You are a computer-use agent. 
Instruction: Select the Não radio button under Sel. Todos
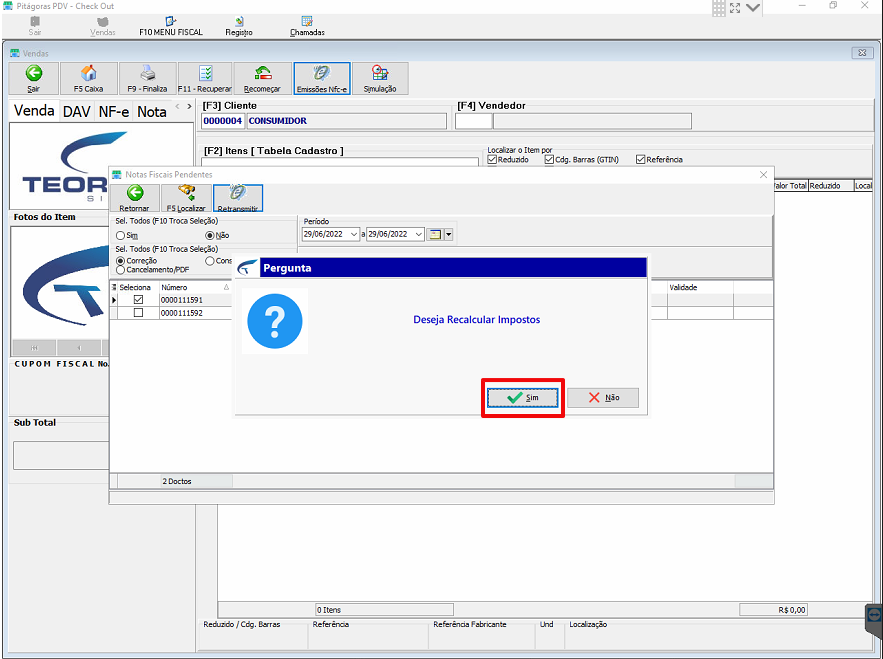point(209,235)
